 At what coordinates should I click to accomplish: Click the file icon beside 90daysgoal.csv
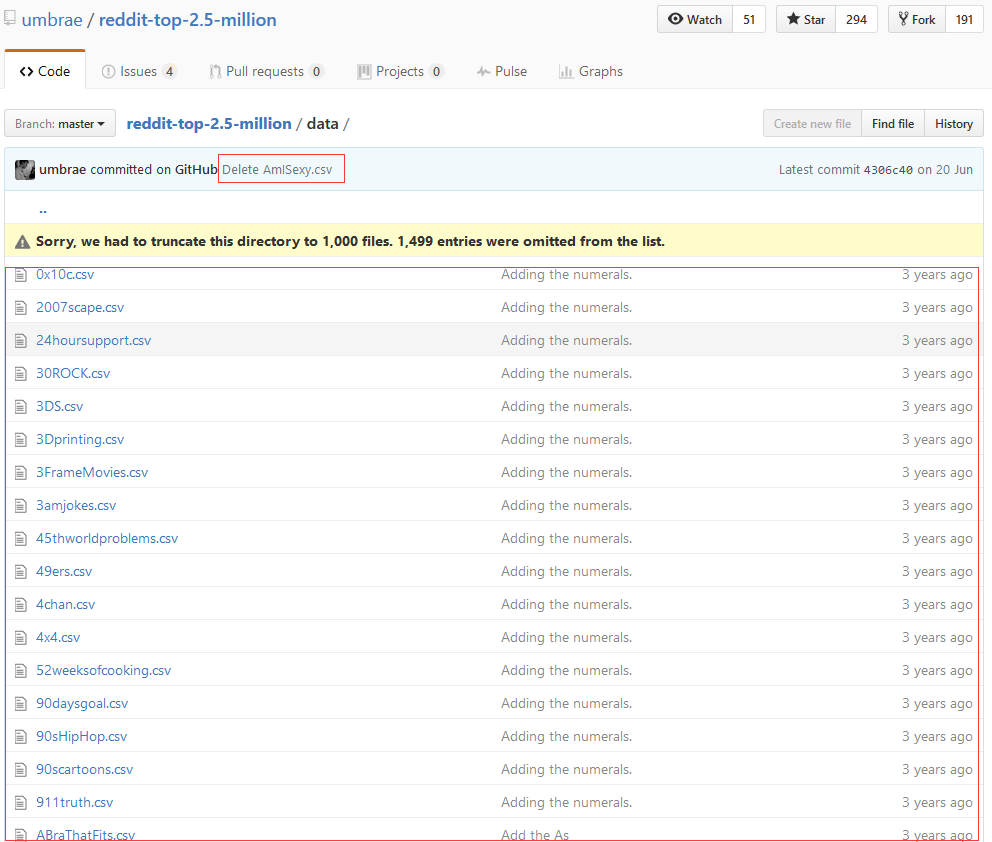[21, 703]
